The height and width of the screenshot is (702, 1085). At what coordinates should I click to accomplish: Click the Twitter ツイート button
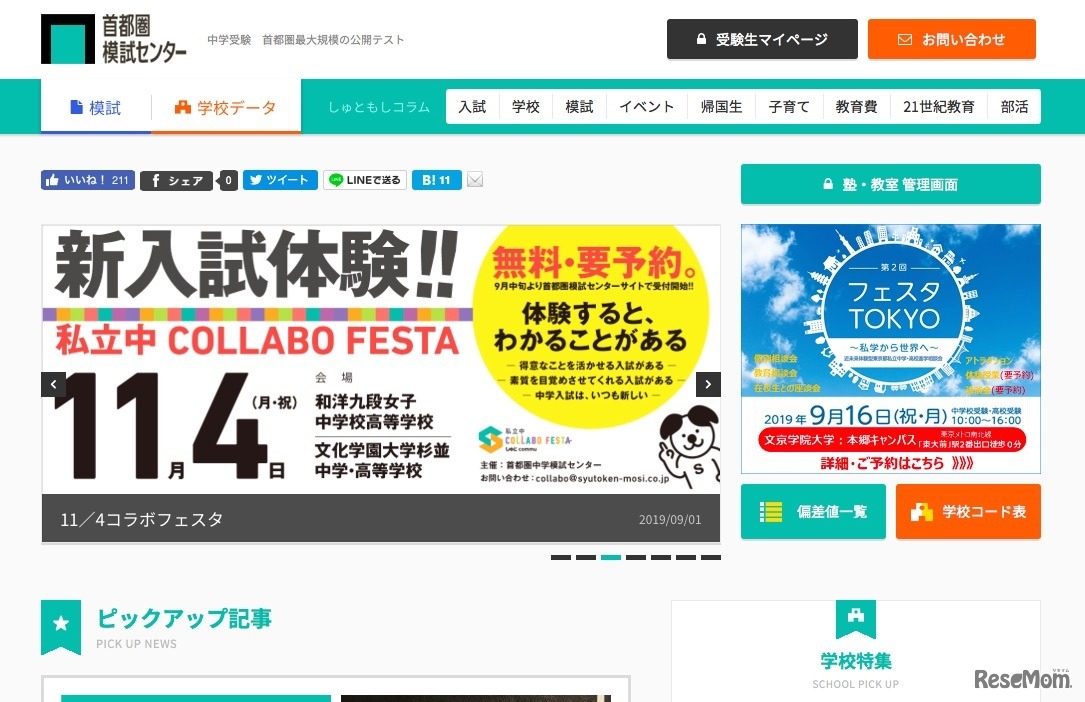tap(280, 180)
